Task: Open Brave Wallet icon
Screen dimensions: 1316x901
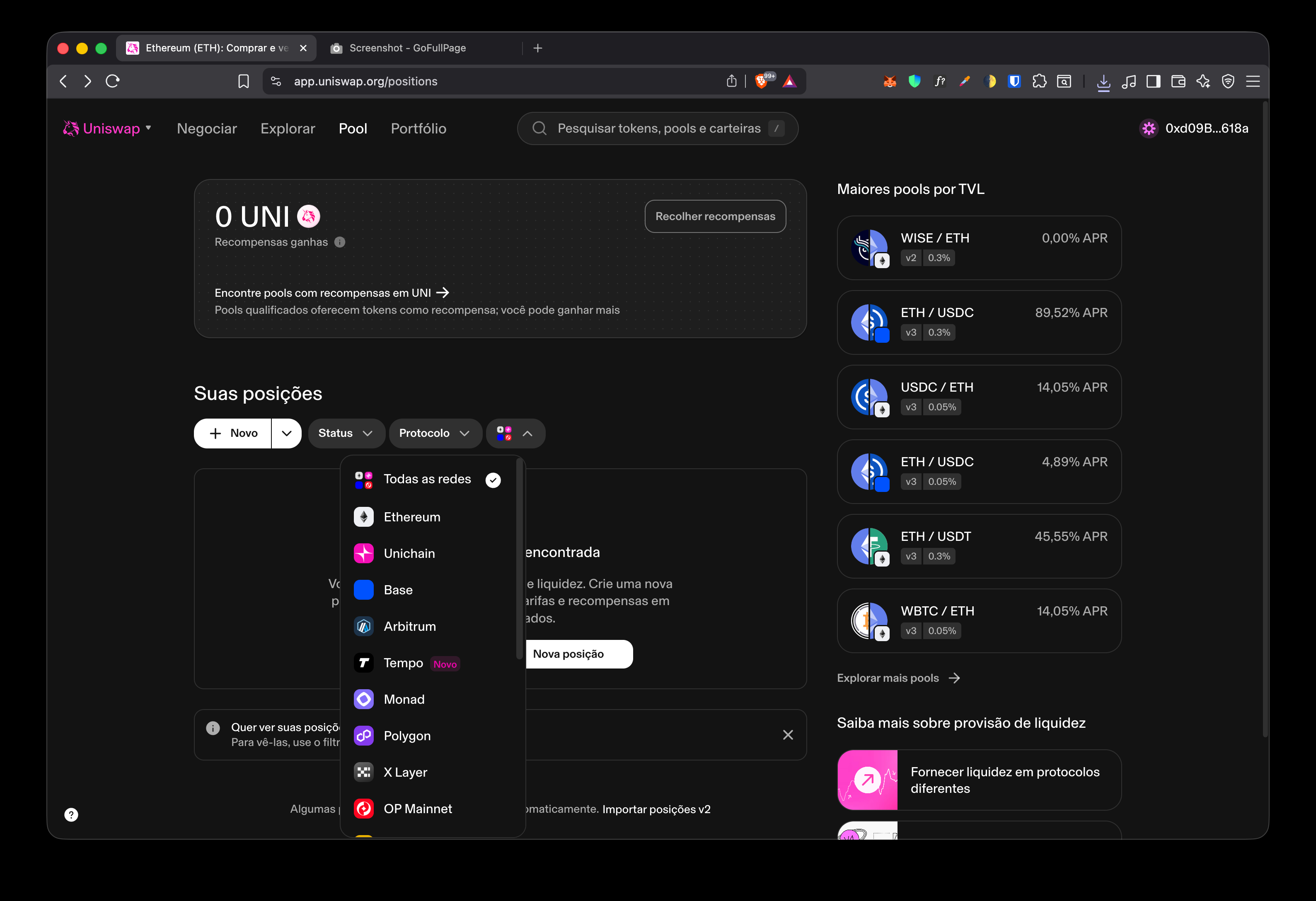Action: point(1178,82)
